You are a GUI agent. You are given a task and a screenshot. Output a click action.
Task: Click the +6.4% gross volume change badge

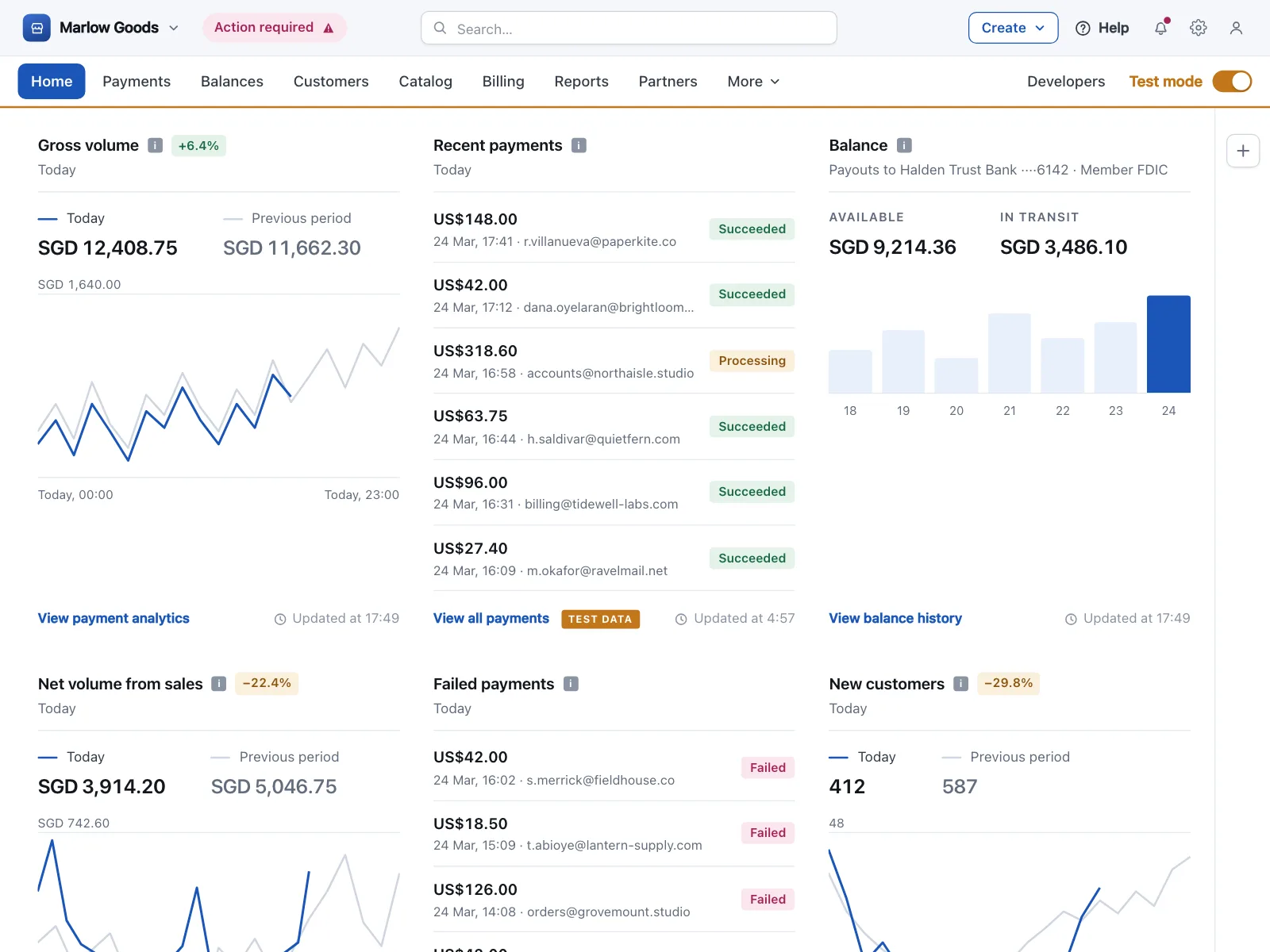198,146
